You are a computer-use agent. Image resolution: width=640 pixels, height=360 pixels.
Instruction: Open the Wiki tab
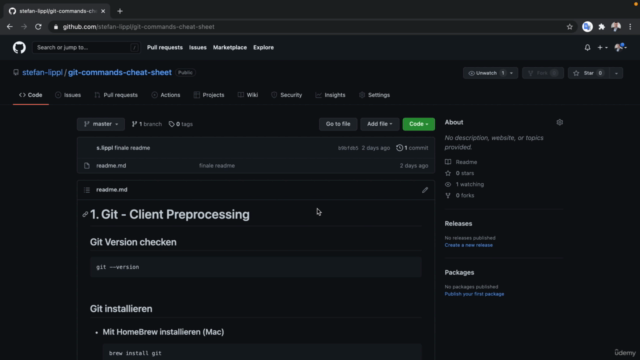[248, 95]
